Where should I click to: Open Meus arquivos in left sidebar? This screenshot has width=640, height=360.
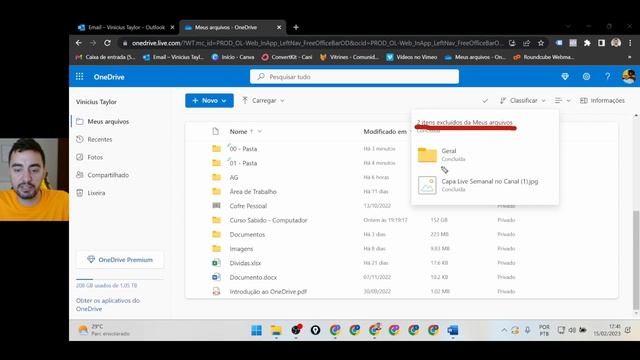[108, 122]
